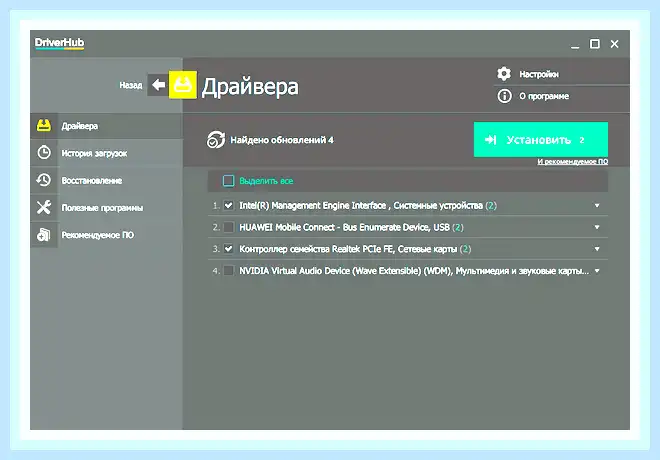Click the Драйвера sidebar icon
Viewport: 660px width, 460px height.
coord(44,125)
